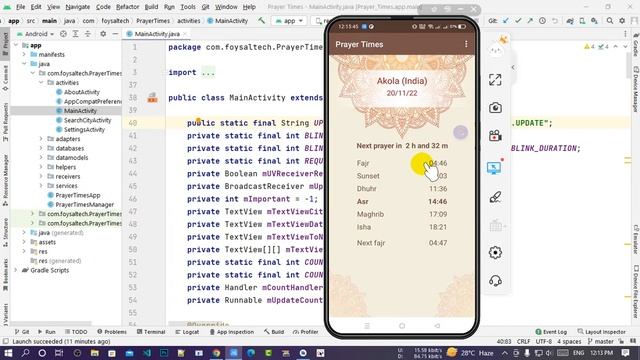Click the Select Opened File target icon

coord(63,34)
